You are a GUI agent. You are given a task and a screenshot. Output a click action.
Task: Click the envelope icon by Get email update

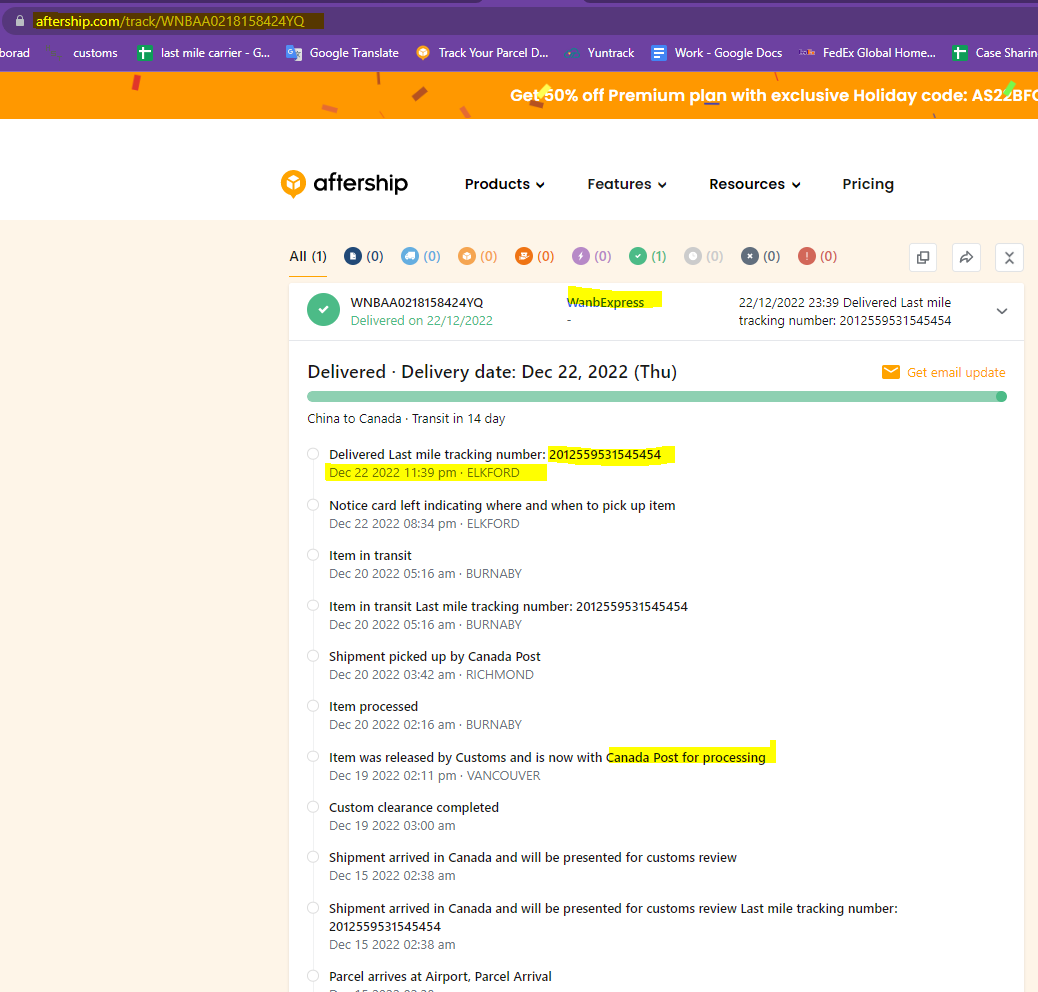tap(890, 373)
